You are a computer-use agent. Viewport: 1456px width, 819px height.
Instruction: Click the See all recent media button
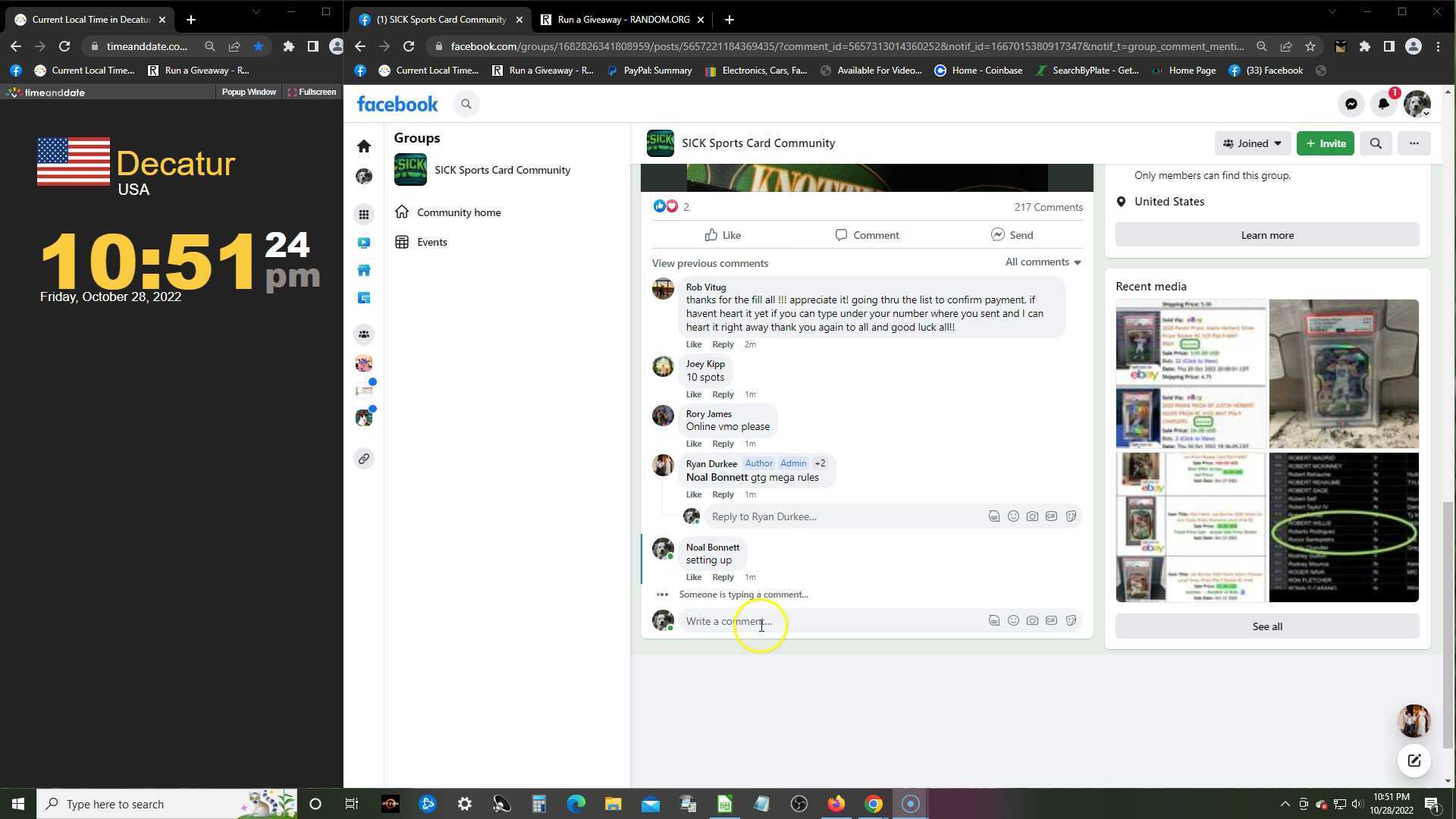pyautogui.click(x=1266, y=626)
